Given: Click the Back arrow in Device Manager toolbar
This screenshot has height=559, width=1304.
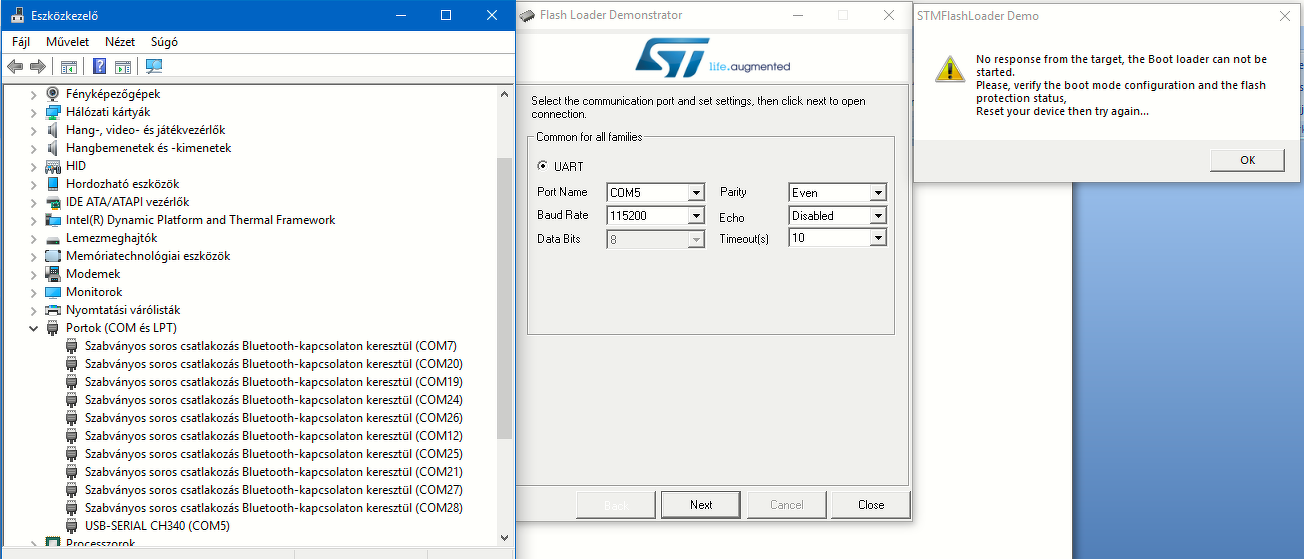Looking at the screenshot, I should point(15,67).
